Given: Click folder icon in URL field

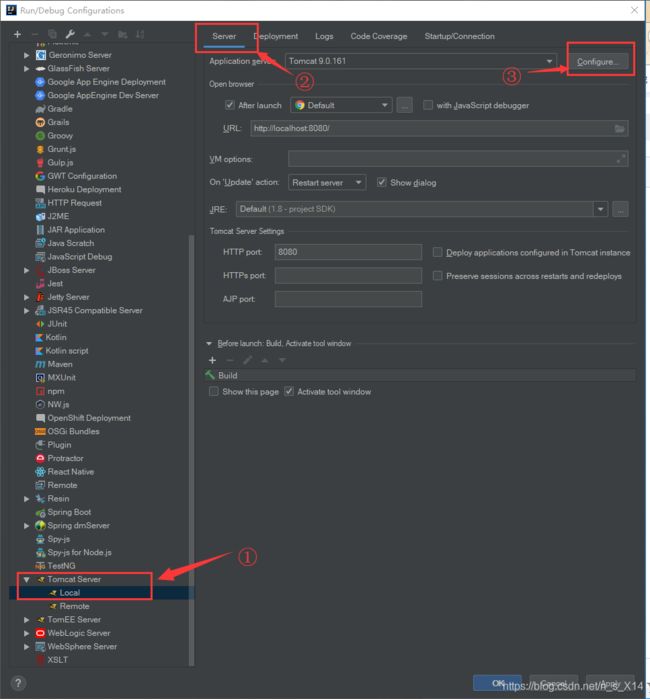Looking at the screenshot, I should tap(619, 128).
